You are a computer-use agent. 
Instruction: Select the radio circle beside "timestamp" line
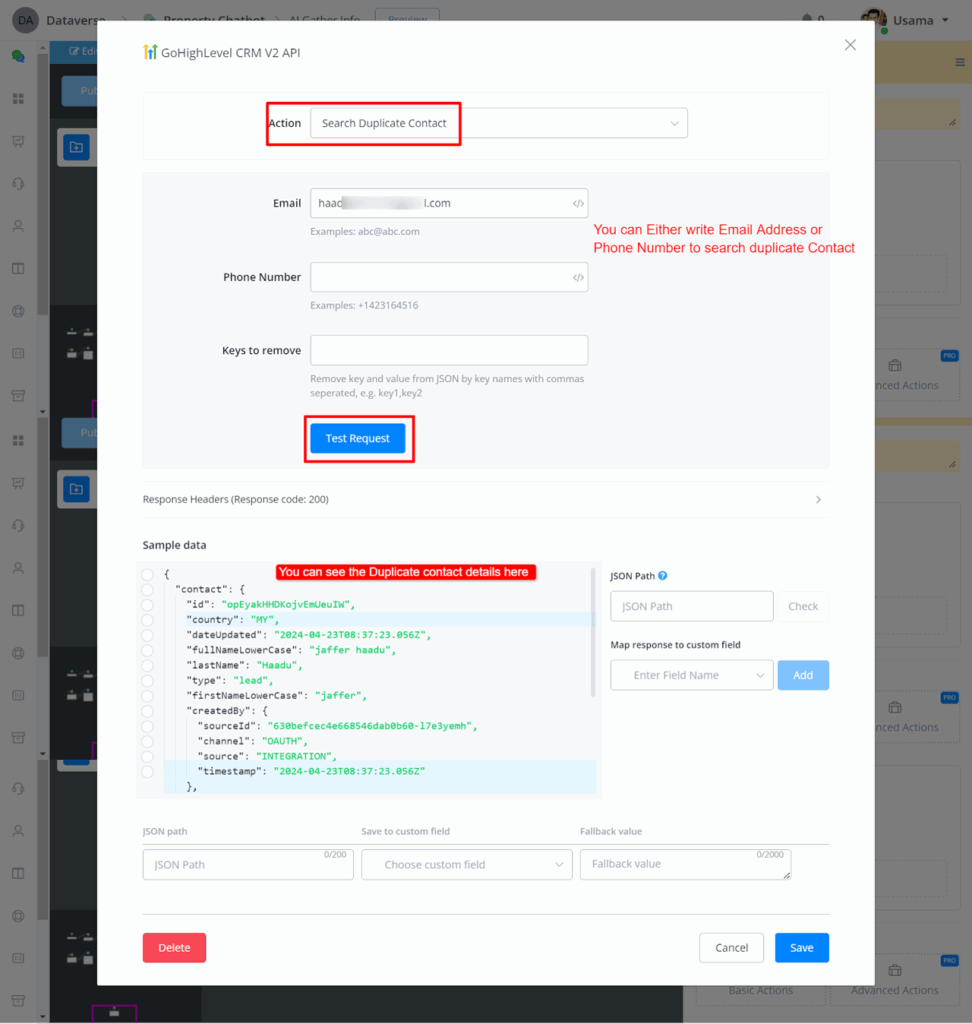click(148, 772)
